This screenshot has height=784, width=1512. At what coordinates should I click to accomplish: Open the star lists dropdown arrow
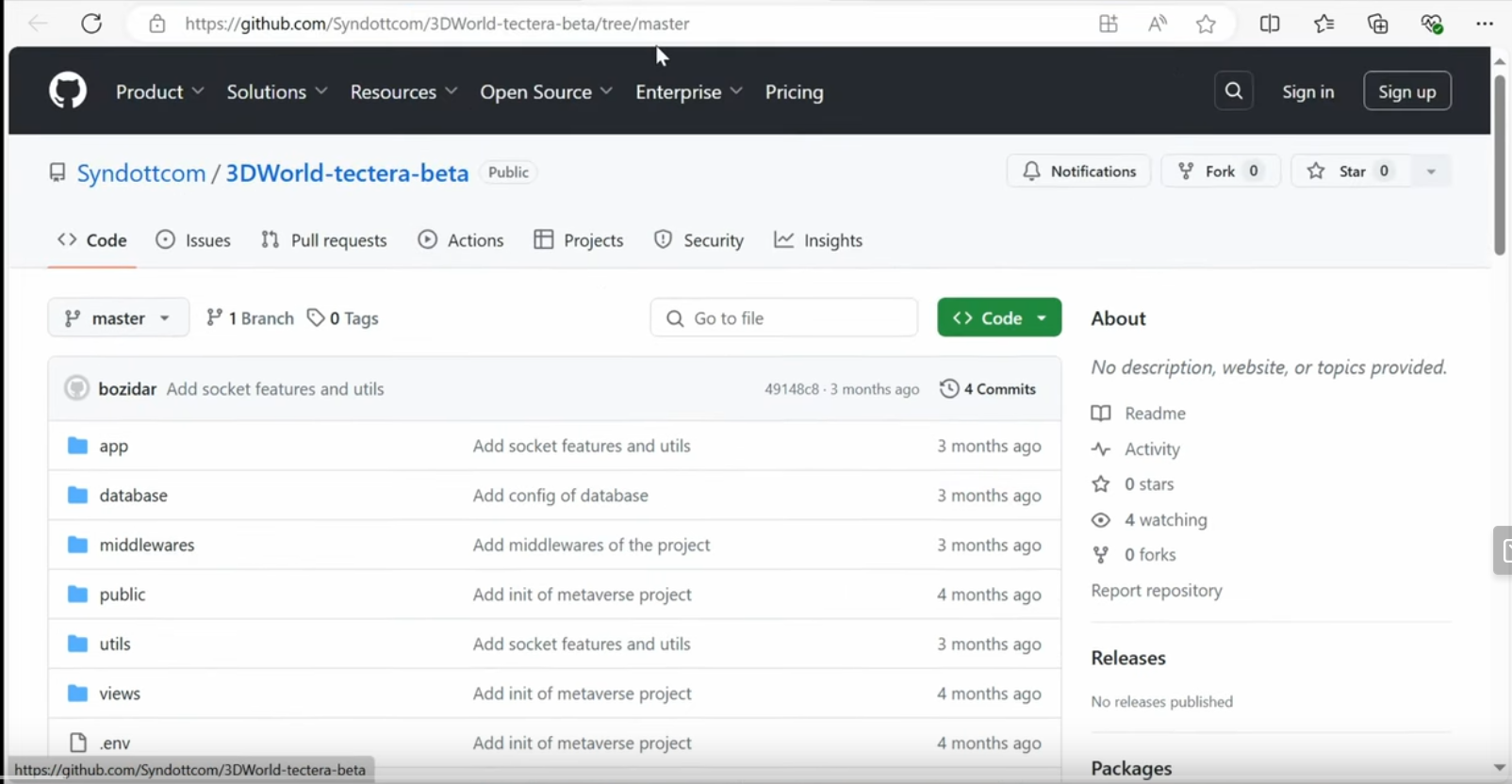[1431, 171]
